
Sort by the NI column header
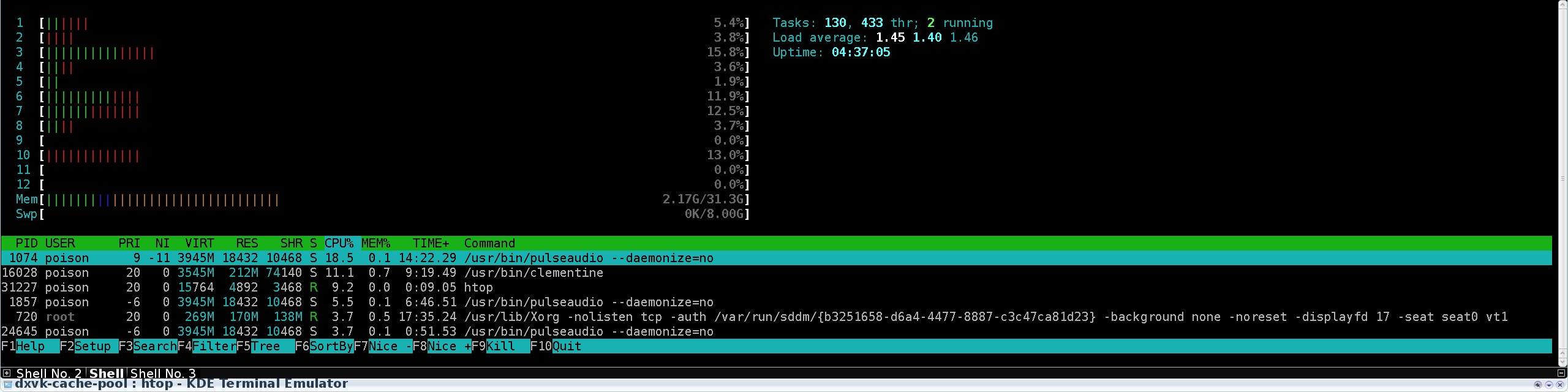[162, 243]
